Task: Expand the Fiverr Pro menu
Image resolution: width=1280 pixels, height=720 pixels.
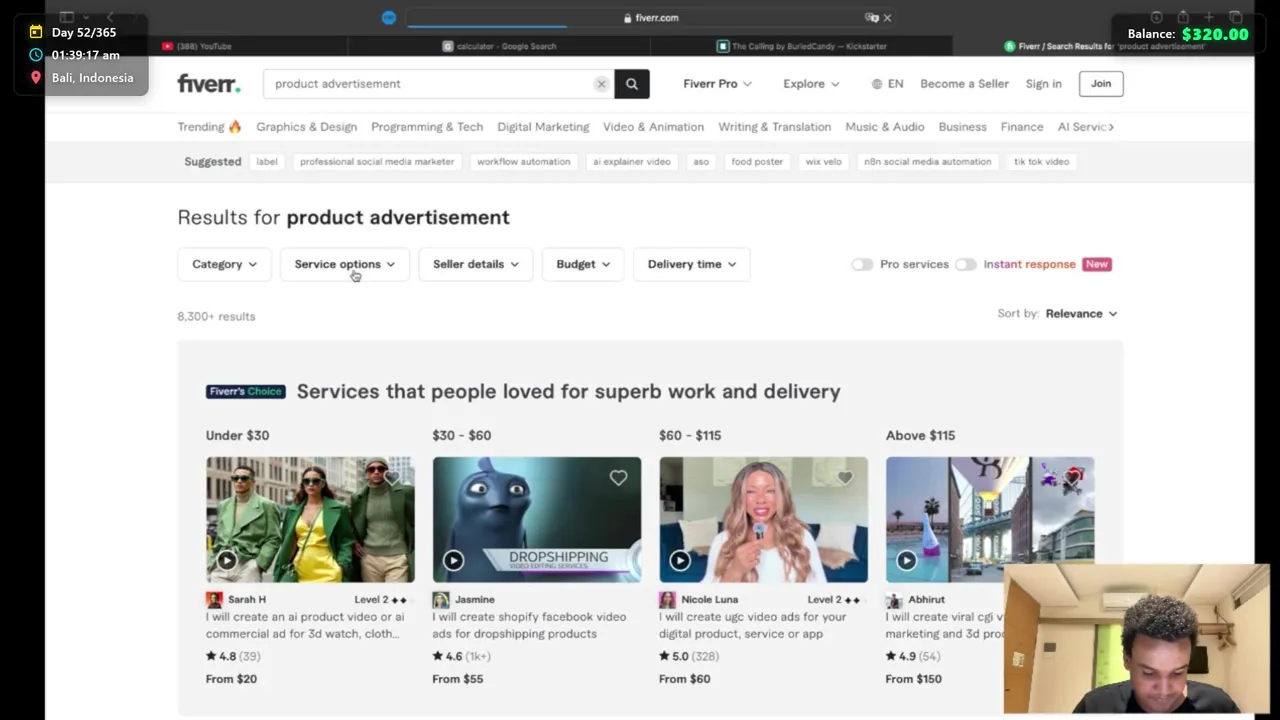Action: coord(717,84)
